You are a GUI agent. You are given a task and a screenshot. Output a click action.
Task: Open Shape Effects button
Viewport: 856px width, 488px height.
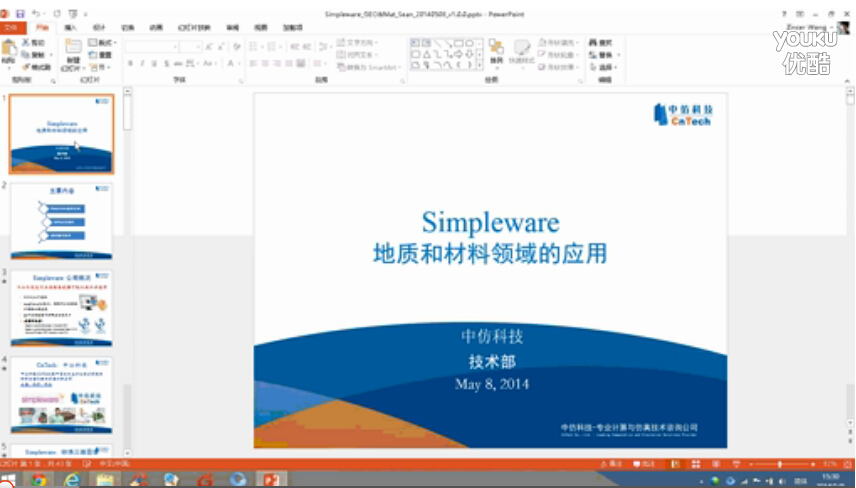(558, 67)
